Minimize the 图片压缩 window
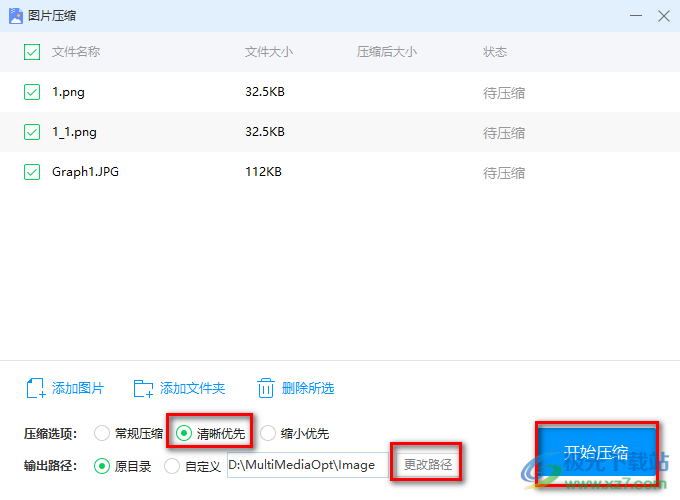This screenshot has height=500, width=680. (x=636, y=16)
